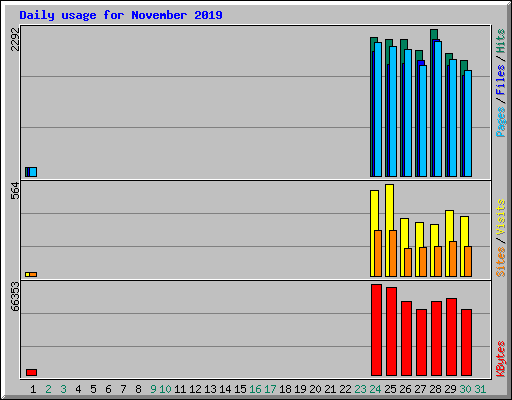Select the blue 'Files' legend label
The height and width of the screenshot is (400, 512).
(501, 80)
